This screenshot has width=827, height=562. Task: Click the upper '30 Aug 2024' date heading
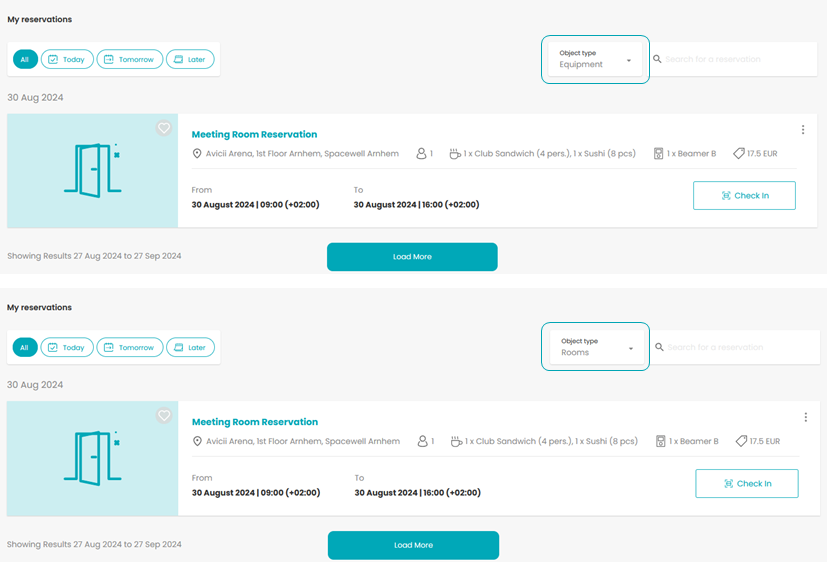(x=35, y=98)
